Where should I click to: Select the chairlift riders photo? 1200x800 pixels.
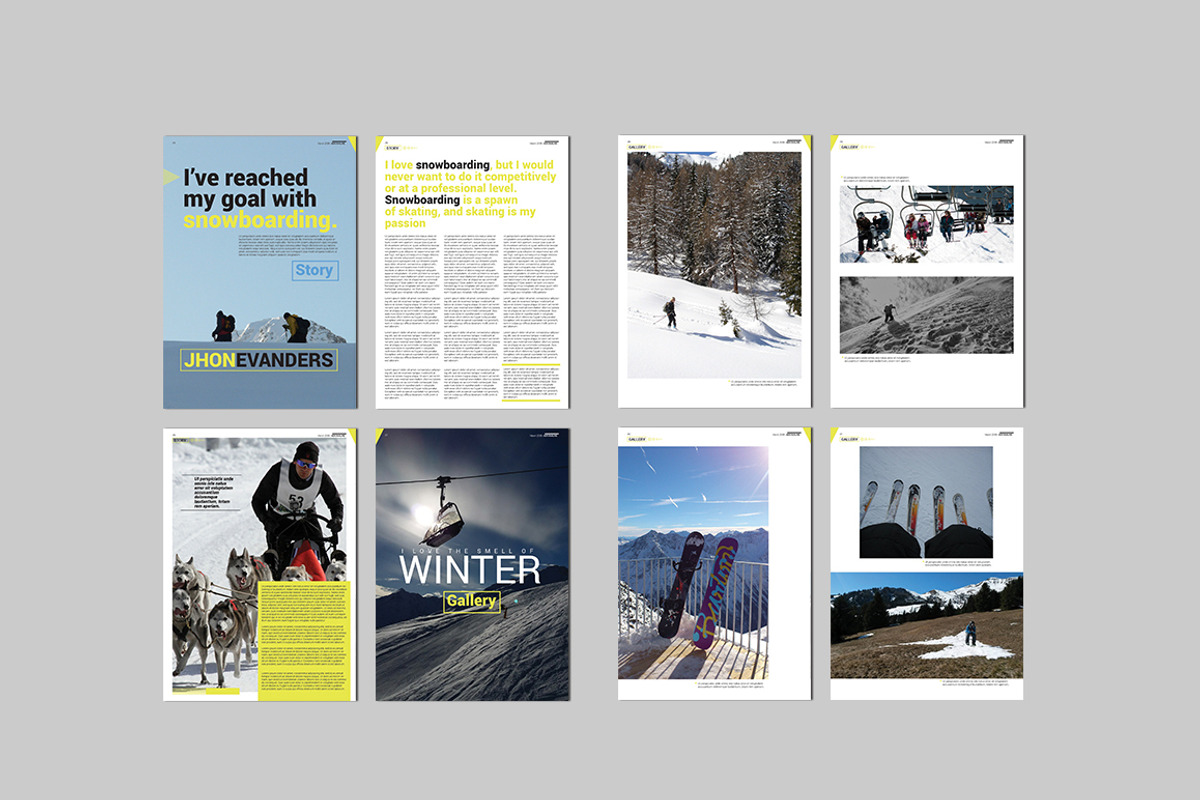coord(926,224)
